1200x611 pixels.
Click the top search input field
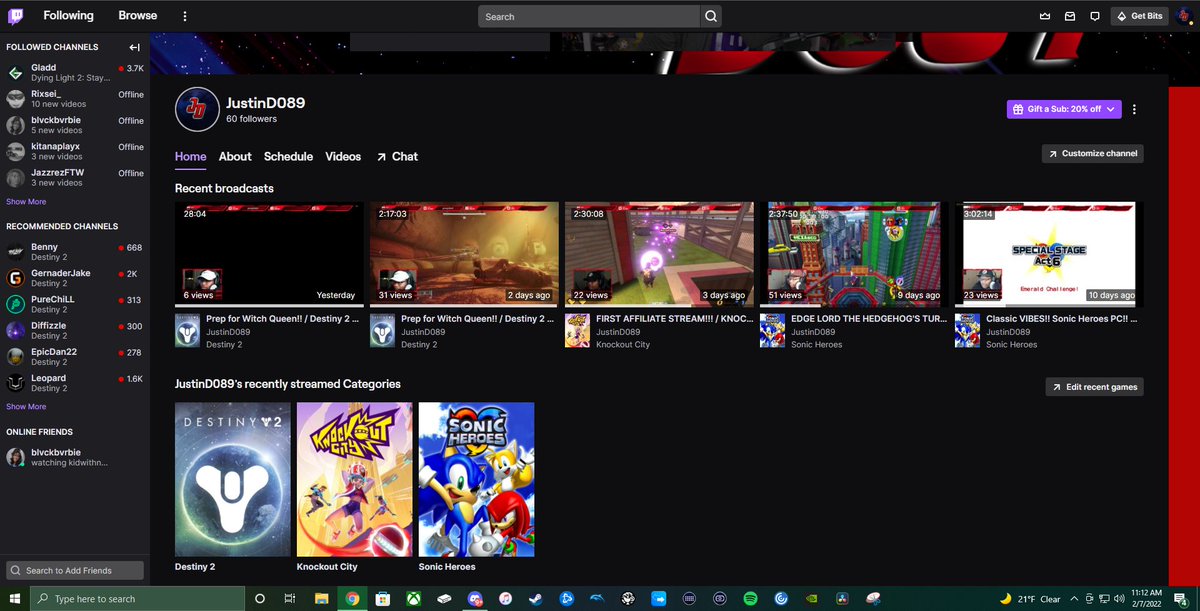[x=589, y=16]
